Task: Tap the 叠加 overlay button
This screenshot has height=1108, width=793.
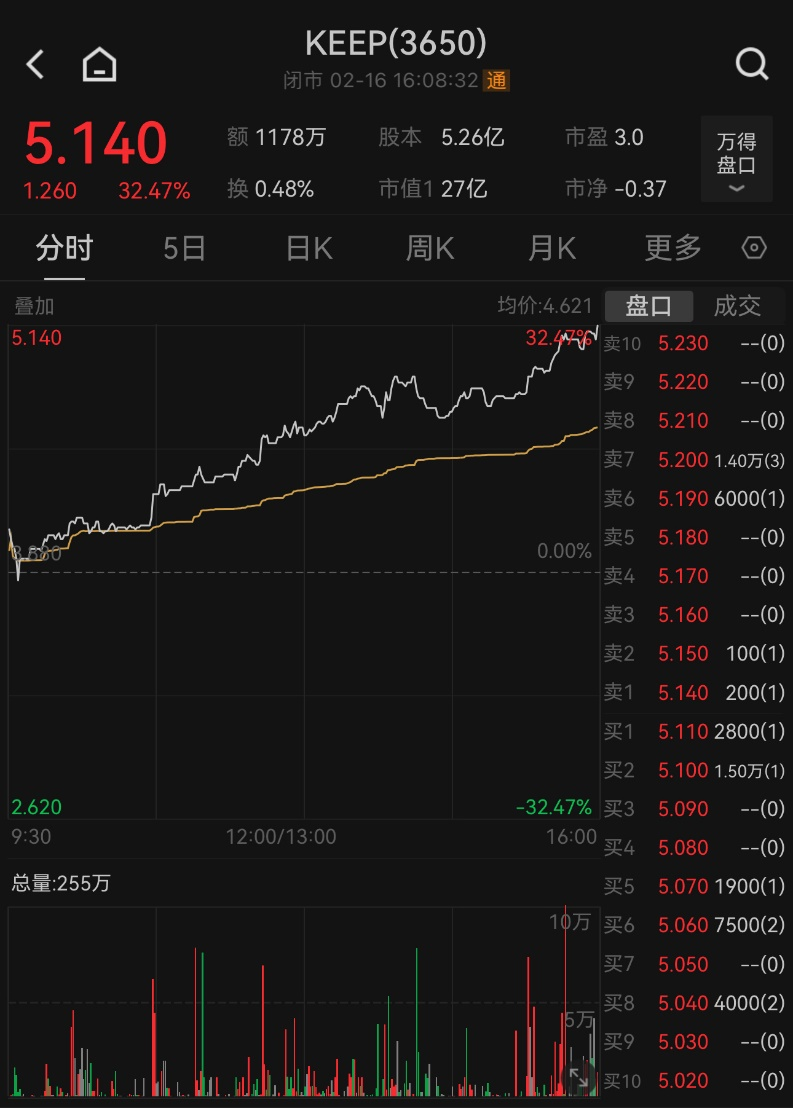Action: click(x=34, y=306)
